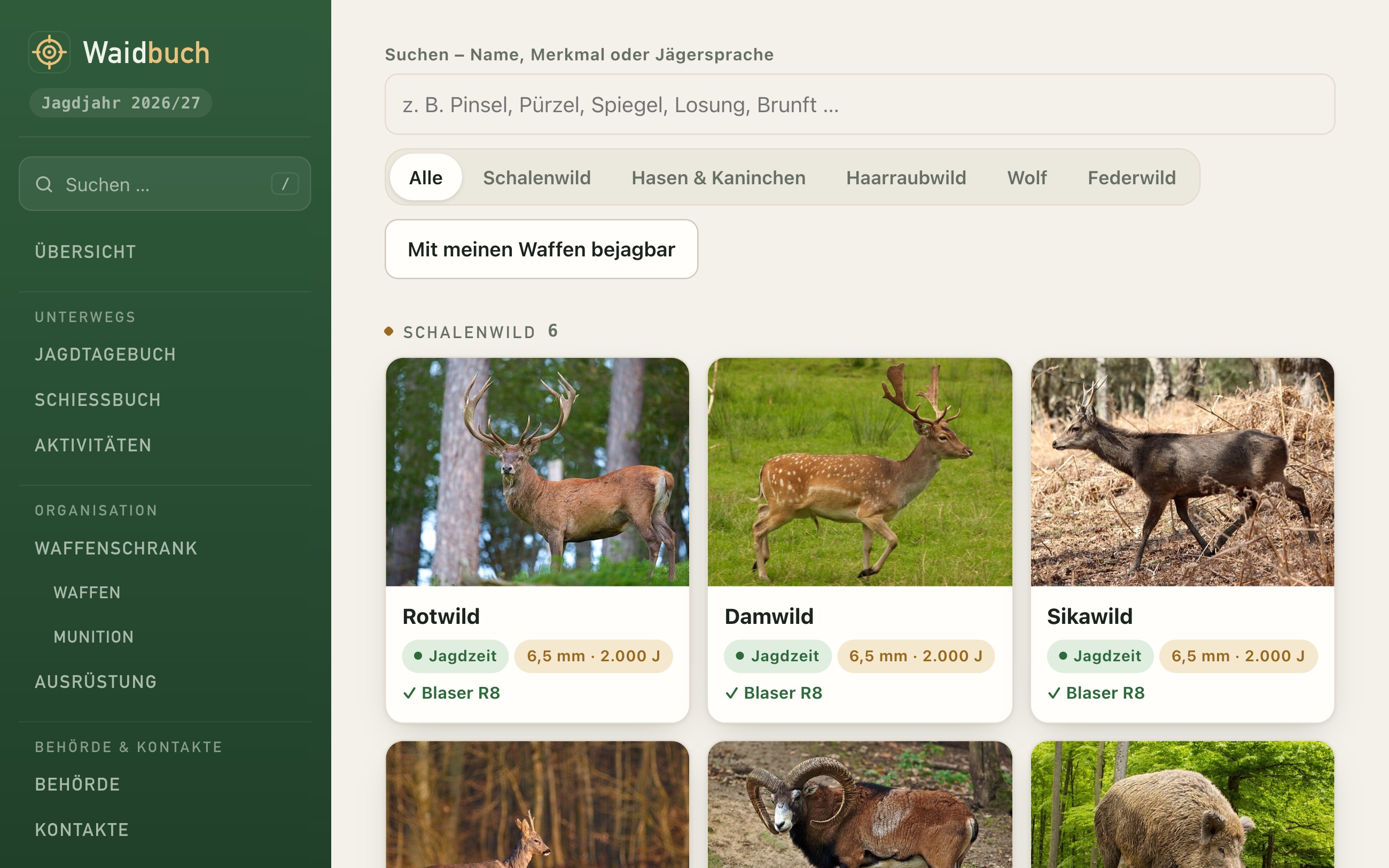Select the Munition sub-item
Screen dimensions: 1389x868
point(93,637)
